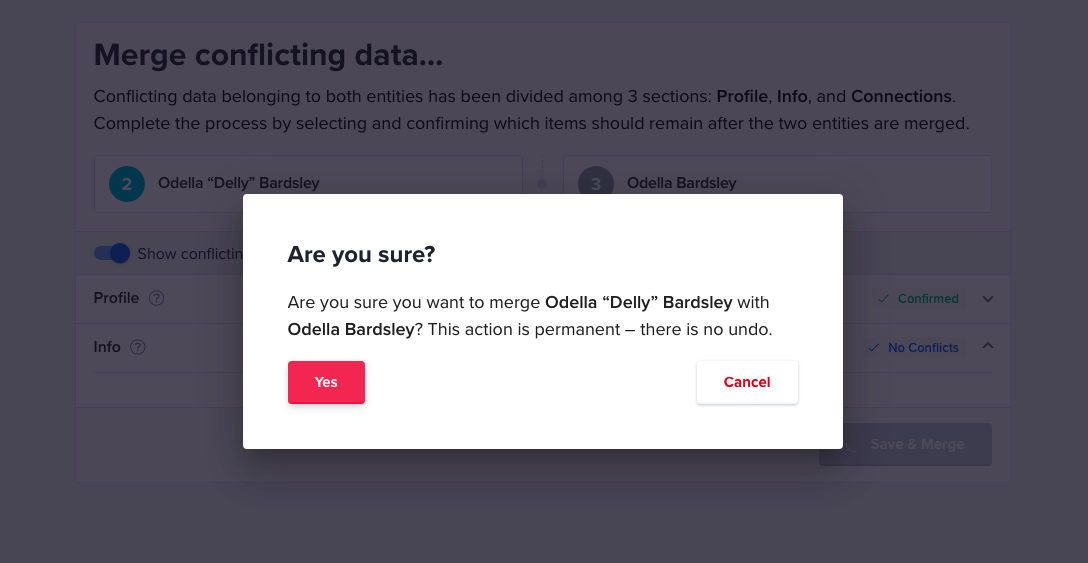Click the step 3 circle icon
The image size is (1088, 563).
(x=596, y=184)
